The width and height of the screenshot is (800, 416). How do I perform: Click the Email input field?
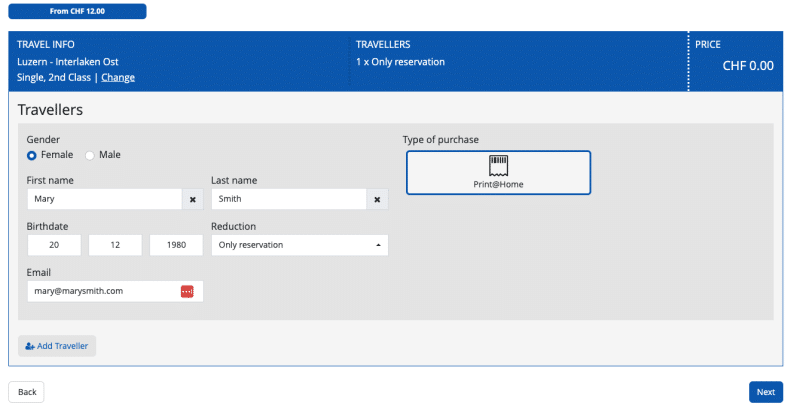tap(102, 291)
